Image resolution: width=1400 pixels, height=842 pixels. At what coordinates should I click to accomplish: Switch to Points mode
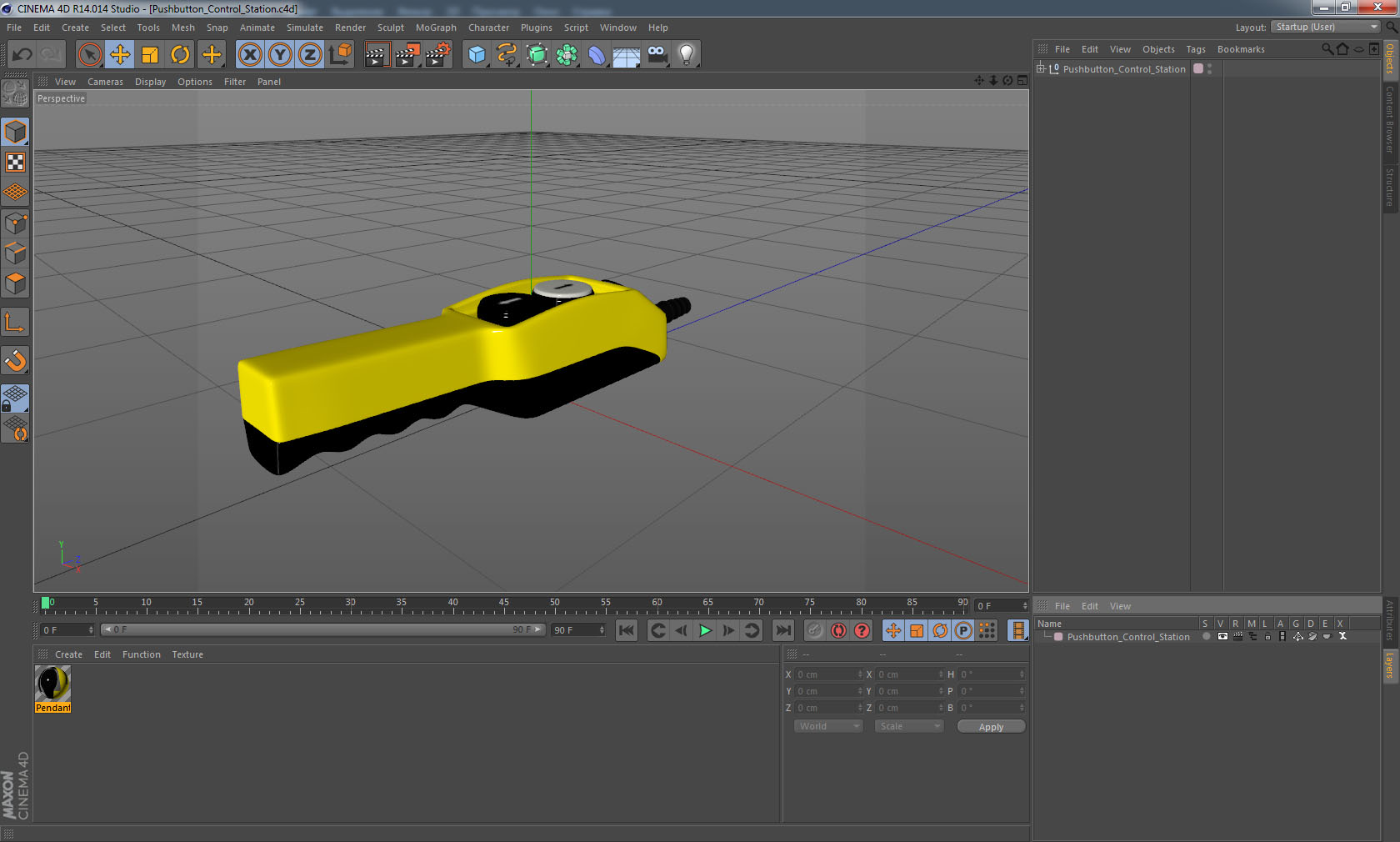coord(15,223)
